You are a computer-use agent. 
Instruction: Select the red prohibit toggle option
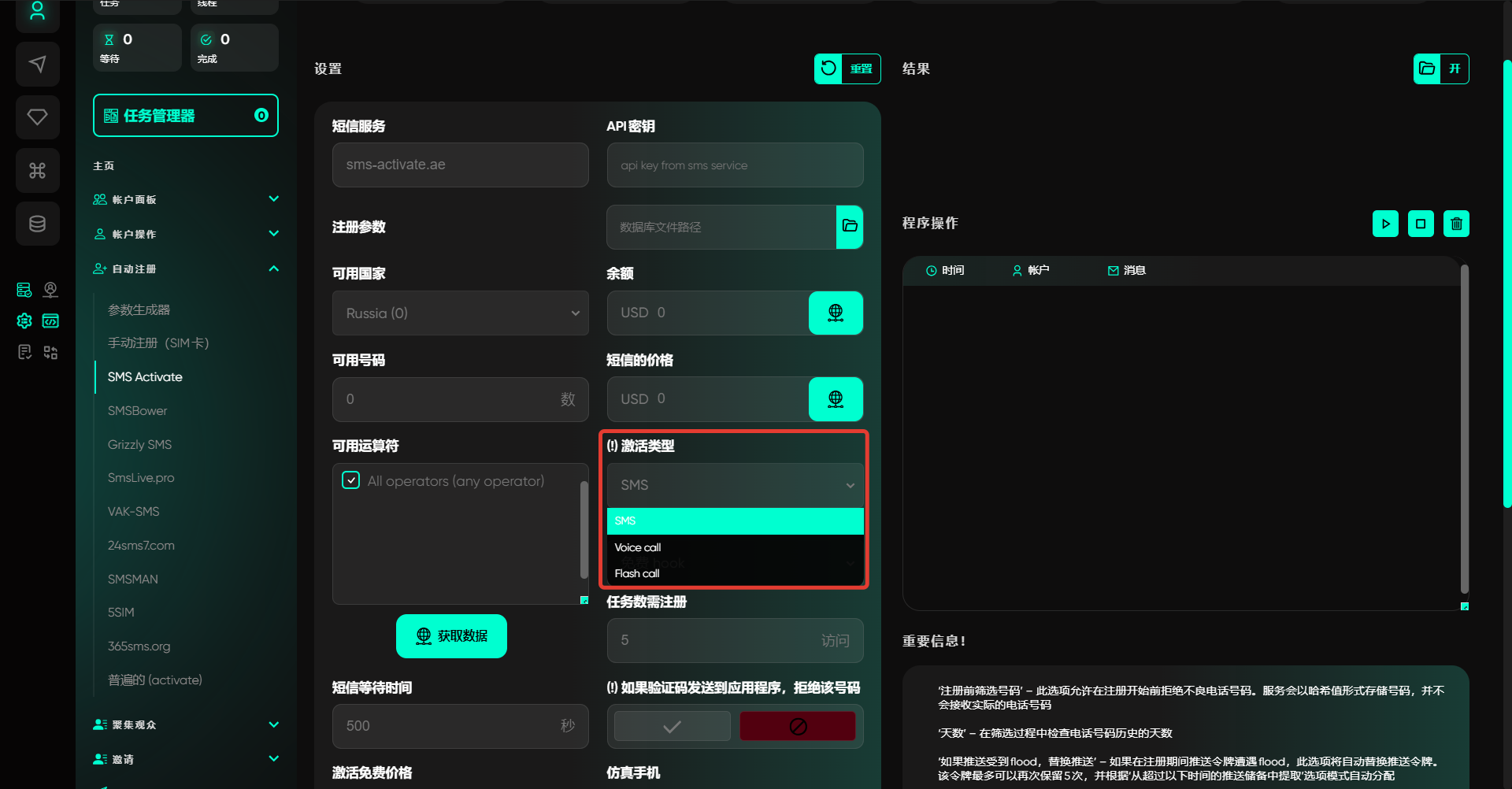(798, 726)
